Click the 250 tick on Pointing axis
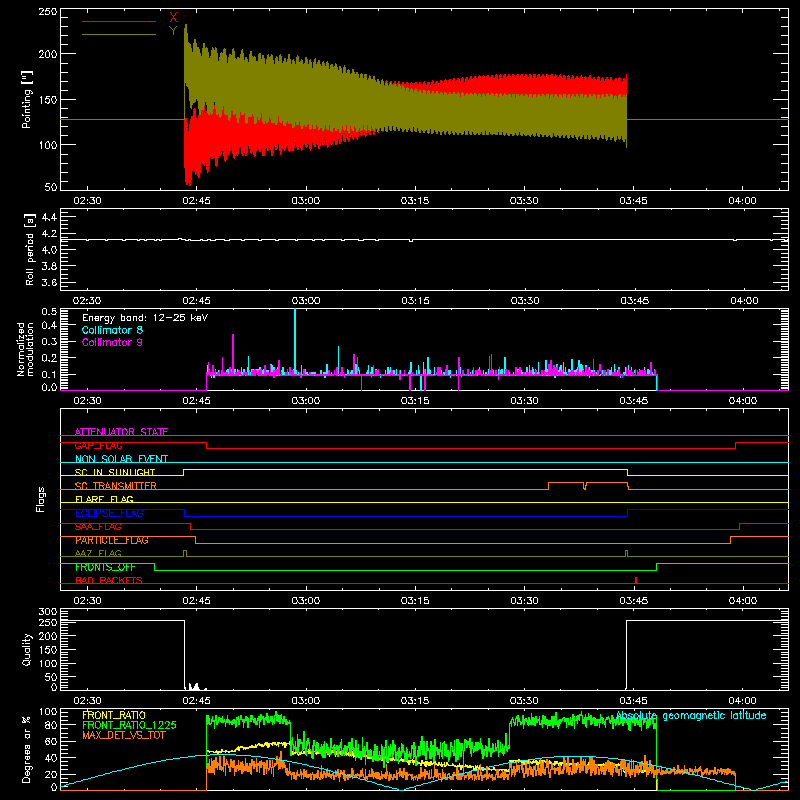 click(x=47, y=12)
